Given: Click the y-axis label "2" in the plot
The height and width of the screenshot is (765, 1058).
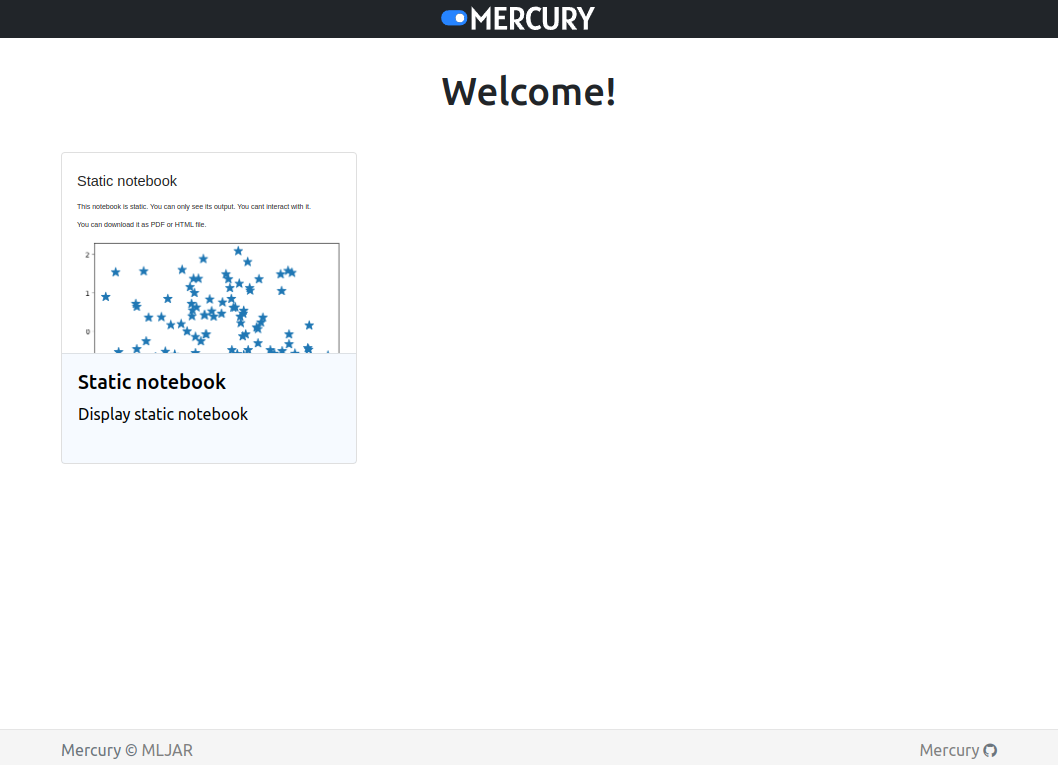Looking at the screenshot, I should tap(87, 255).
